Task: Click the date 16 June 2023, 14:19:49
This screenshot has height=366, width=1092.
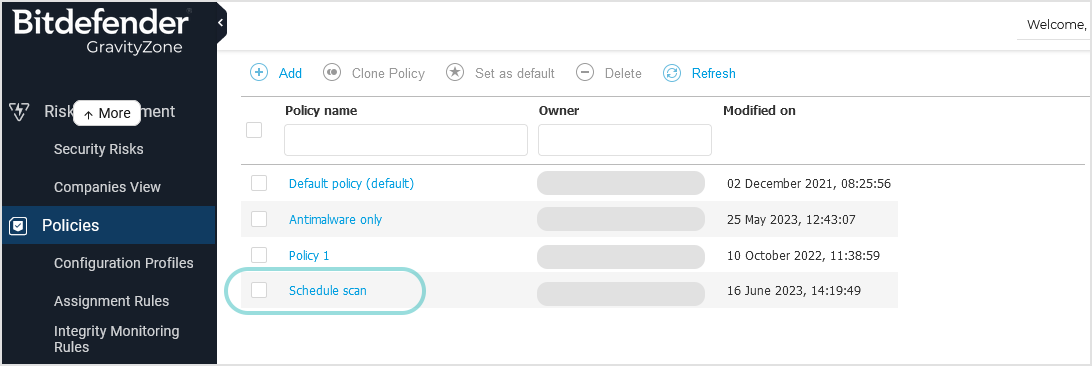Action: (794, 291)
